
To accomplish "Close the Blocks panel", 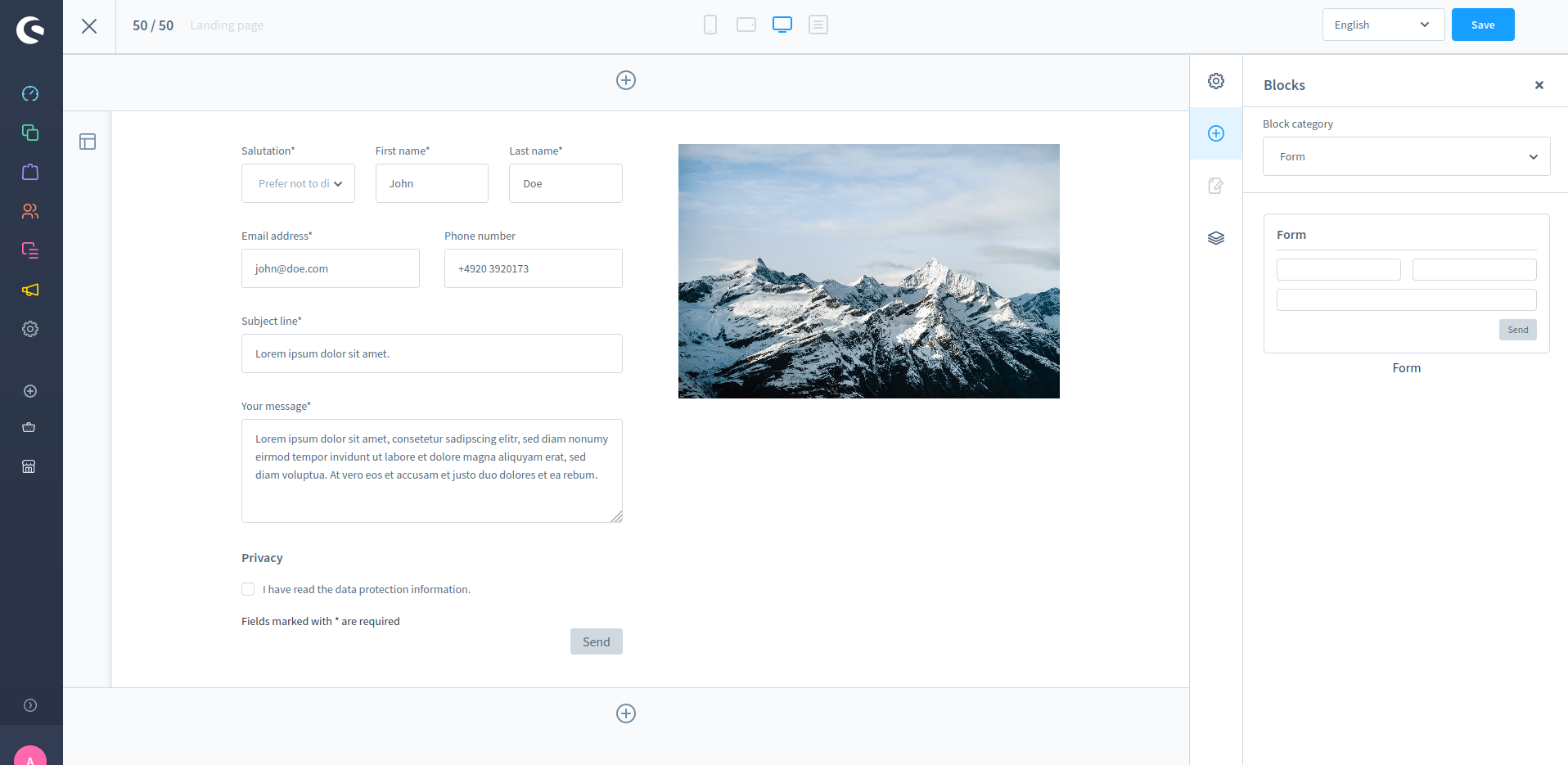I will [x=1539, y=85].
